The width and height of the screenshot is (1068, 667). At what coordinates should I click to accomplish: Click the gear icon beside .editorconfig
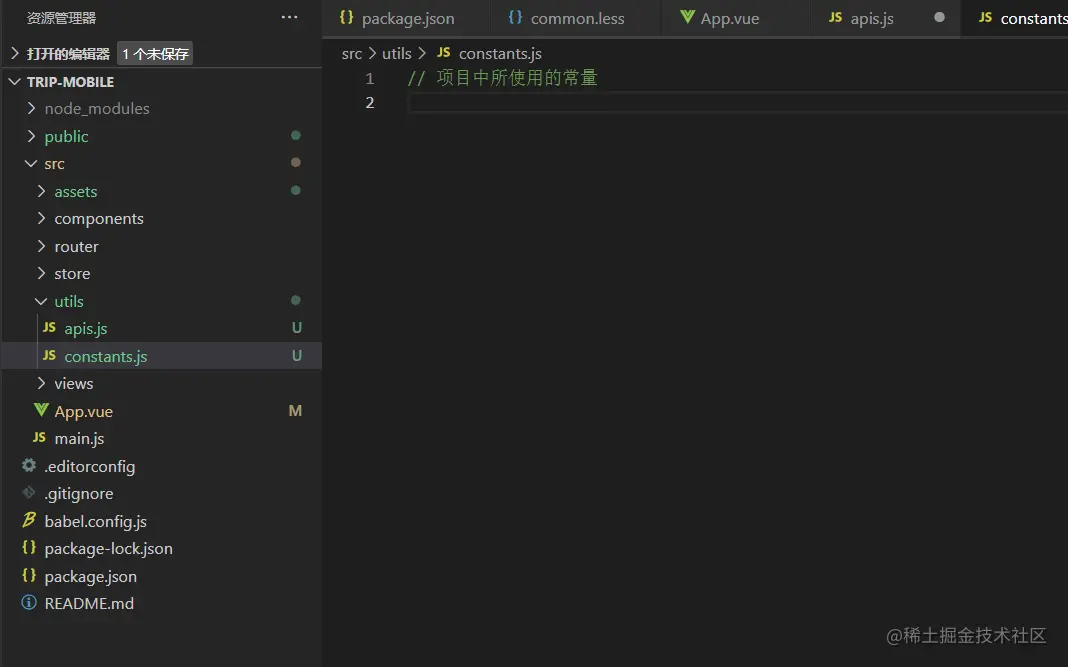[x=29, y=465]
